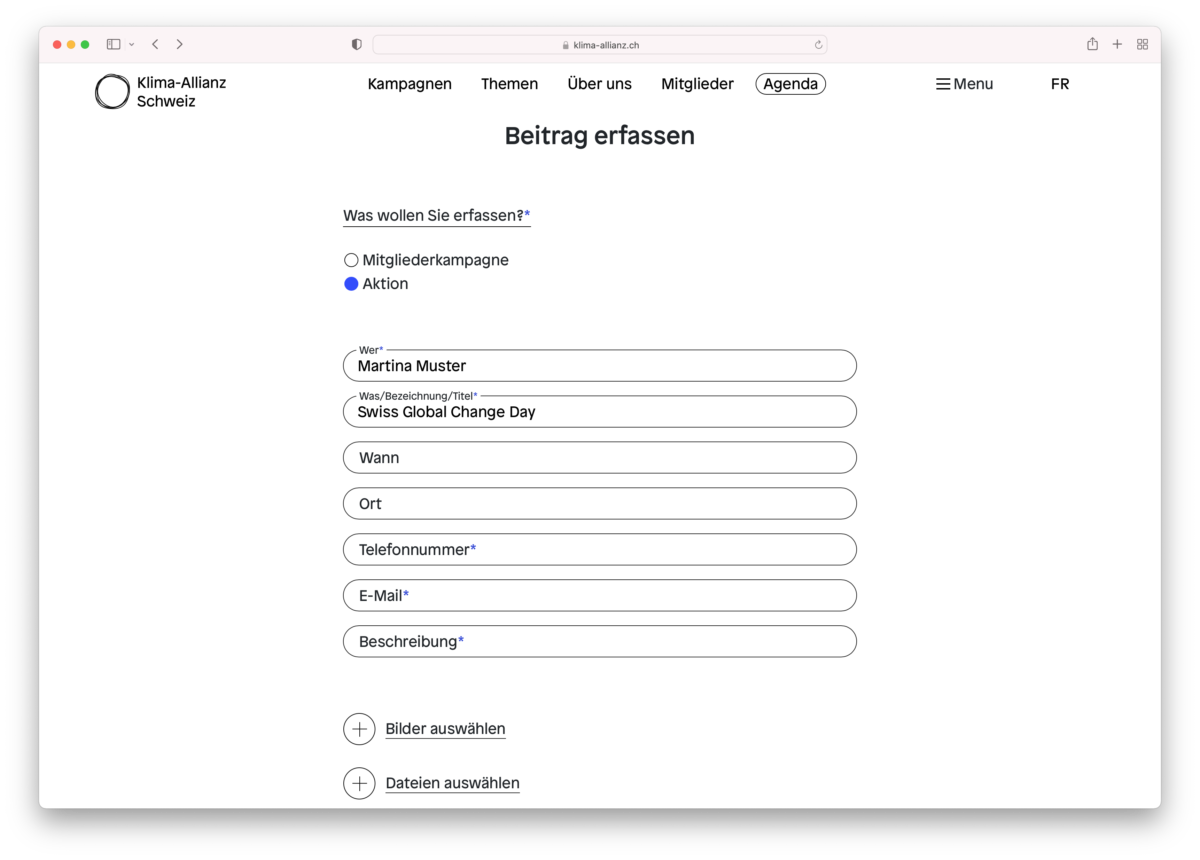Click the Bilder auswählen link
This screenshot has height=860, width=1200.
[445, 729]
